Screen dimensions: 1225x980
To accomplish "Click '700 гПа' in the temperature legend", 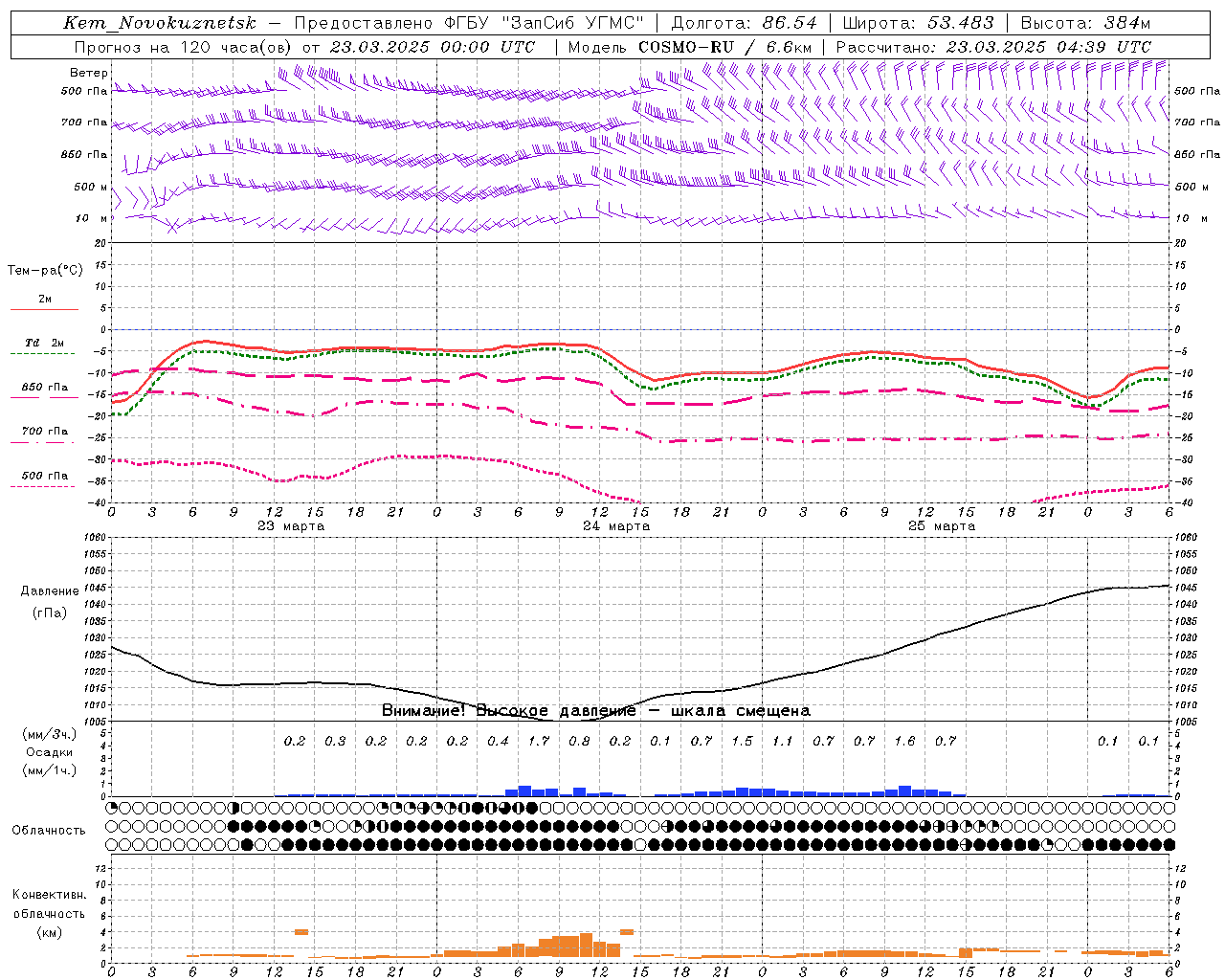I will (x=44, y=432).
